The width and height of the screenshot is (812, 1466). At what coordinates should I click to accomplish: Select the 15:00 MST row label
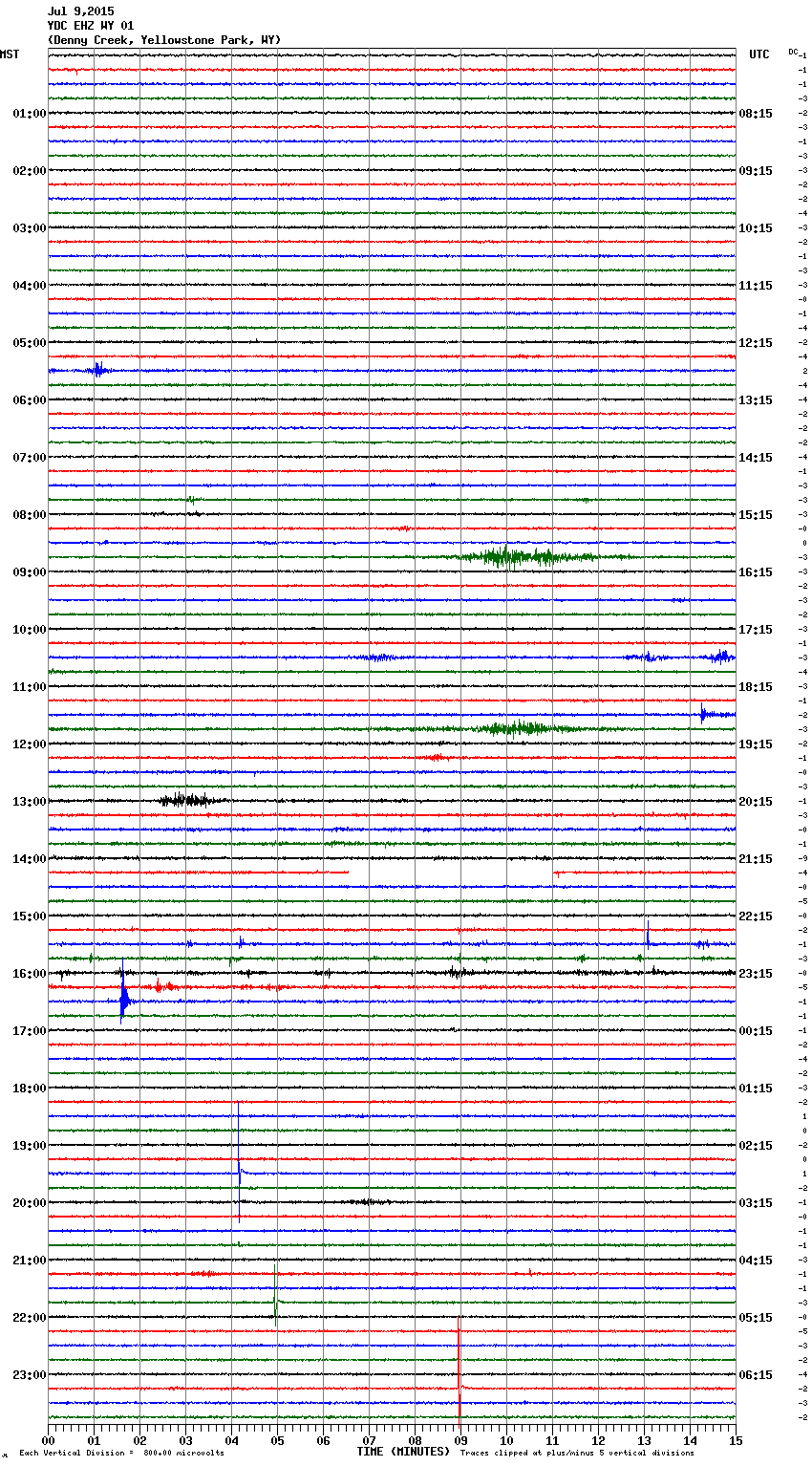pos(30,916)
